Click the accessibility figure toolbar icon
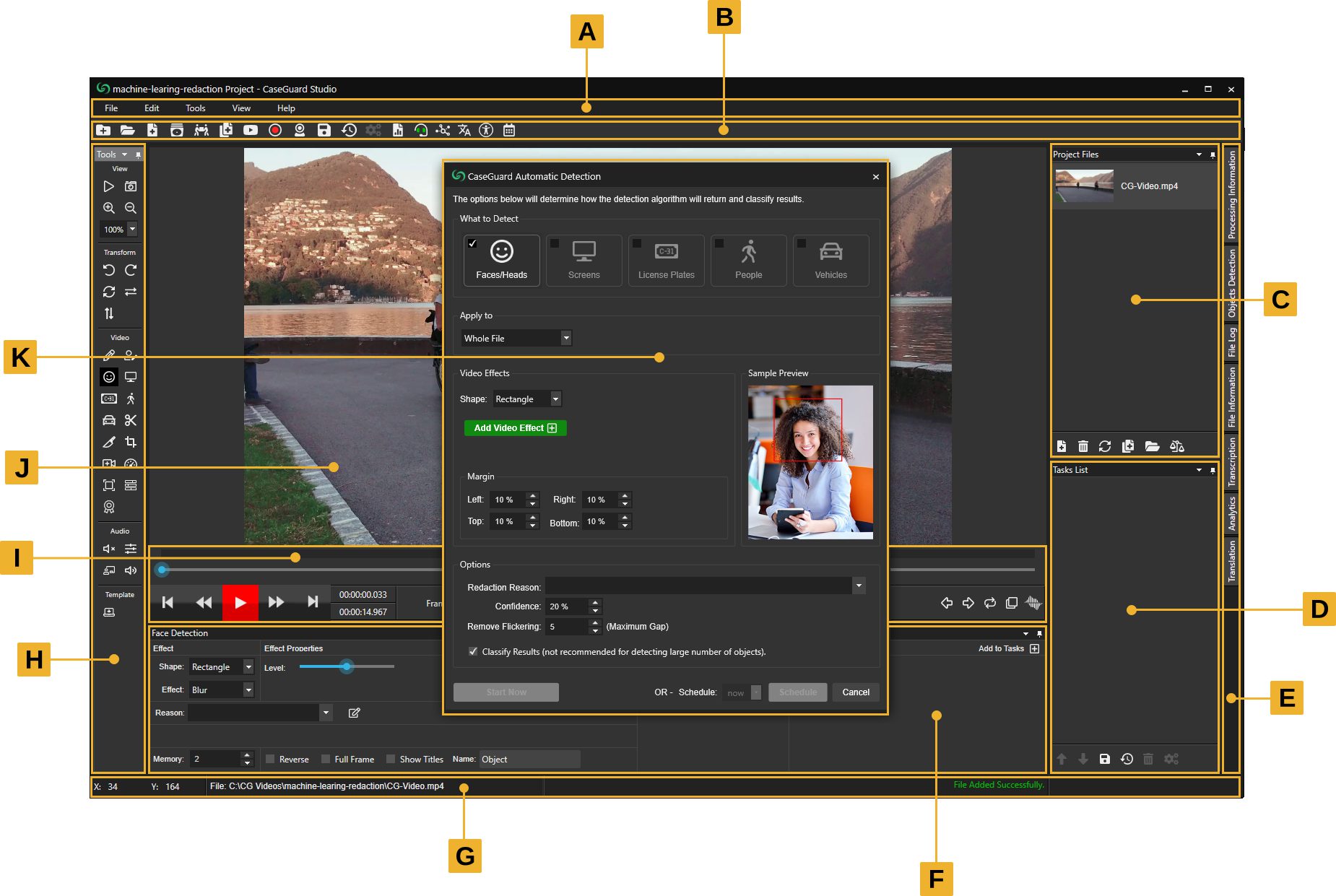 pyautogui.click(x=486, y=130)
